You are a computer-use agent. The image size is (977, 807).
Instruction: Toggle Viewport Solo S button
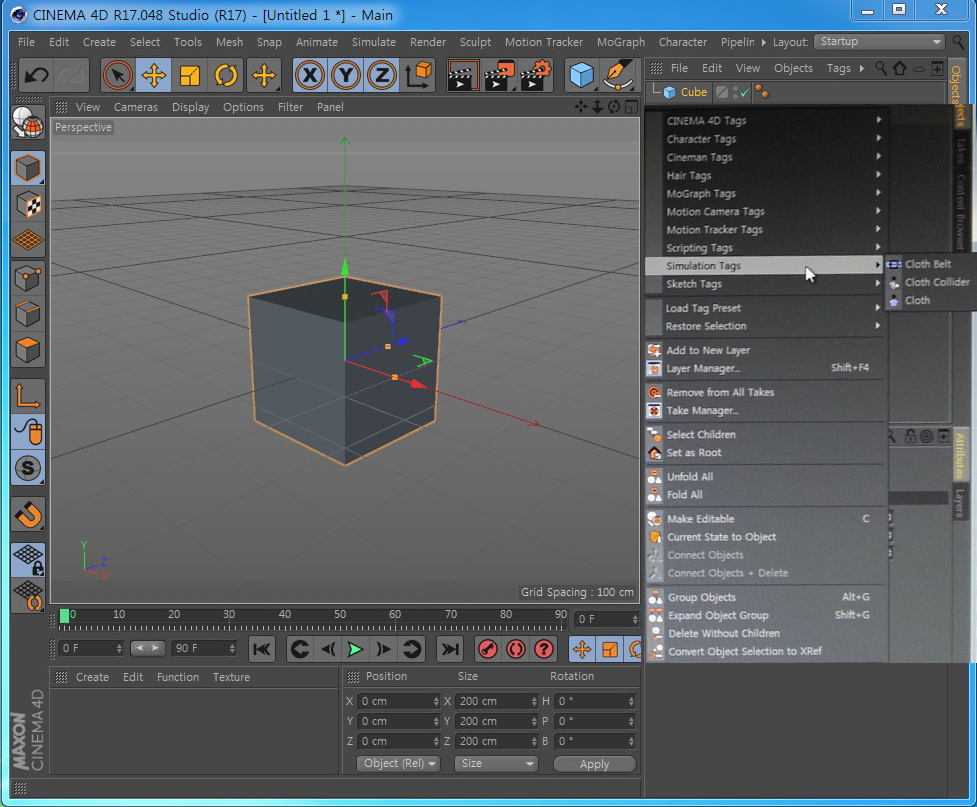tap(27, 467)
